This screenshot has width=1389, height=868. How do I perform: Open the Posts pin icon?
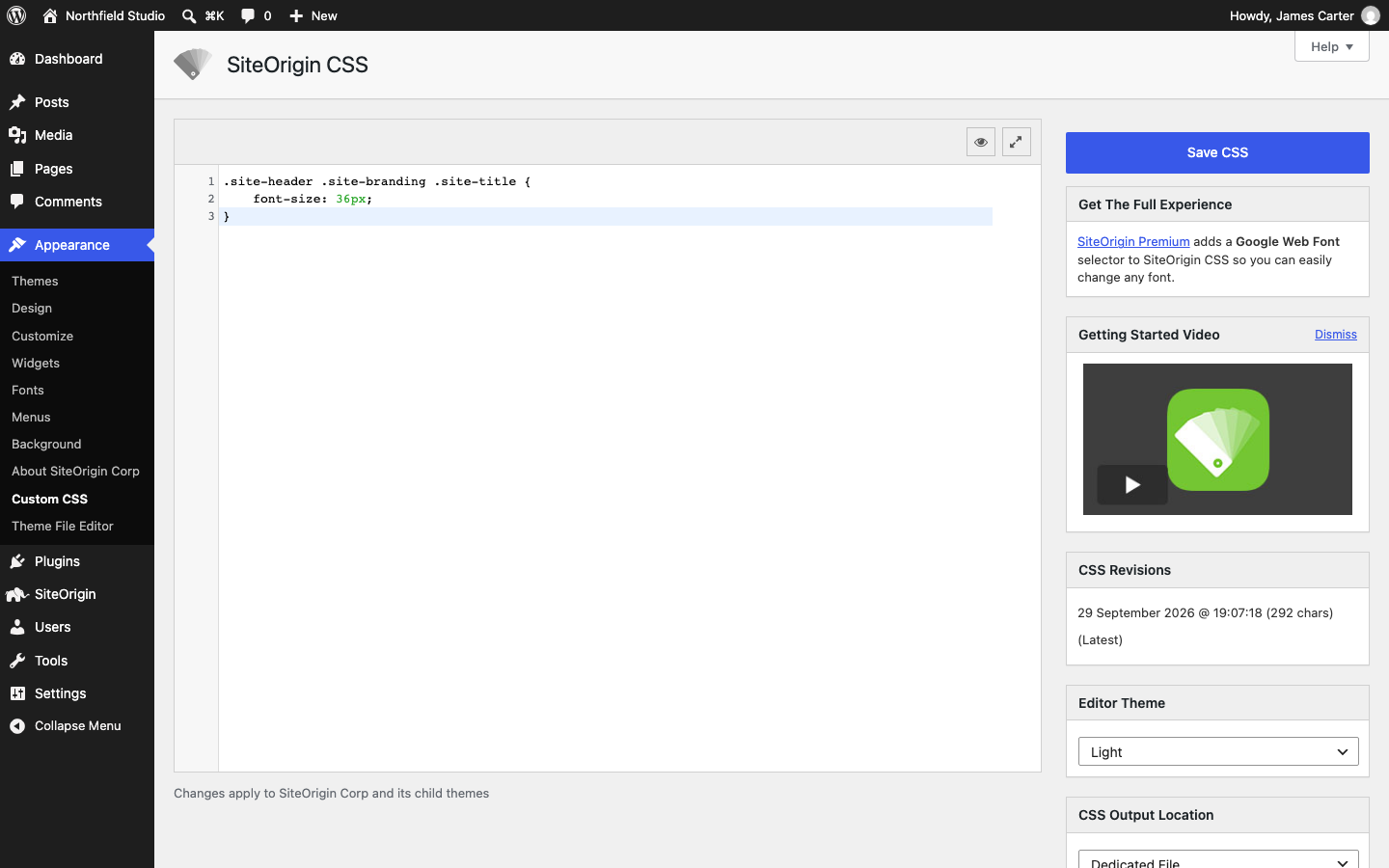[17, 102]
